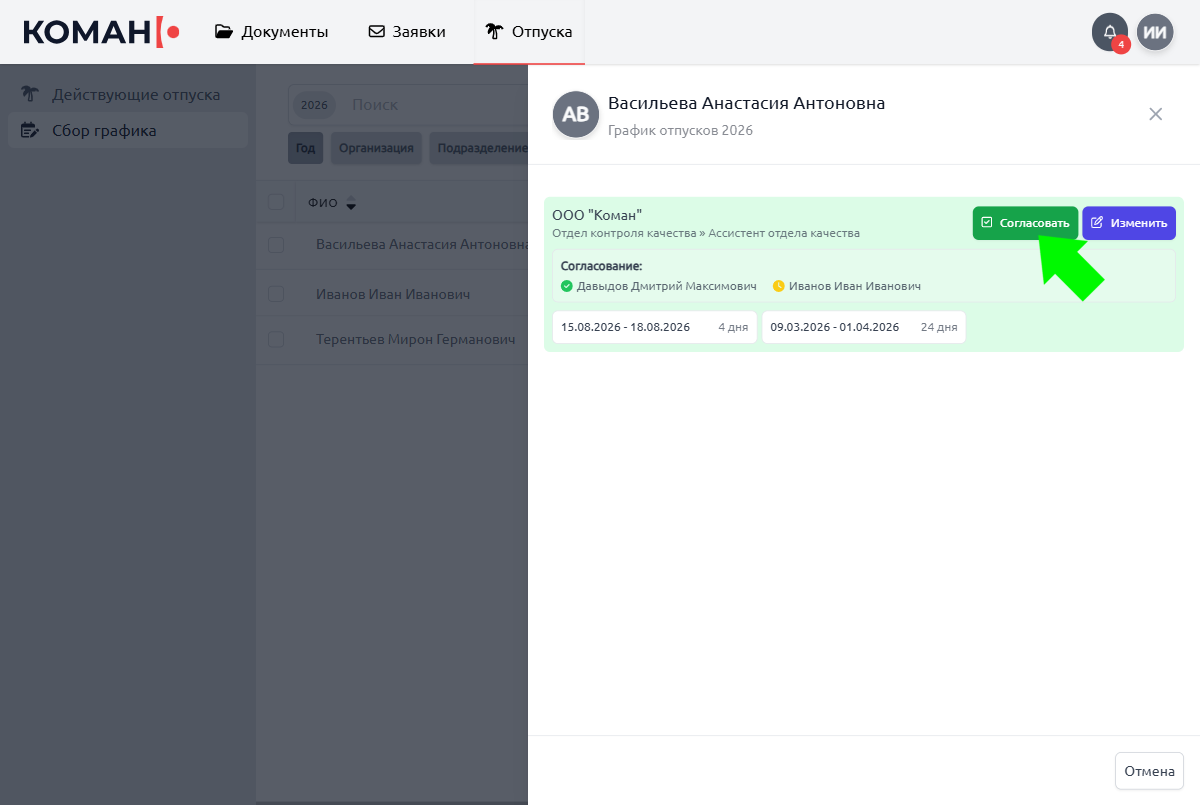Open the Год filter dropdown

point(305,148)
